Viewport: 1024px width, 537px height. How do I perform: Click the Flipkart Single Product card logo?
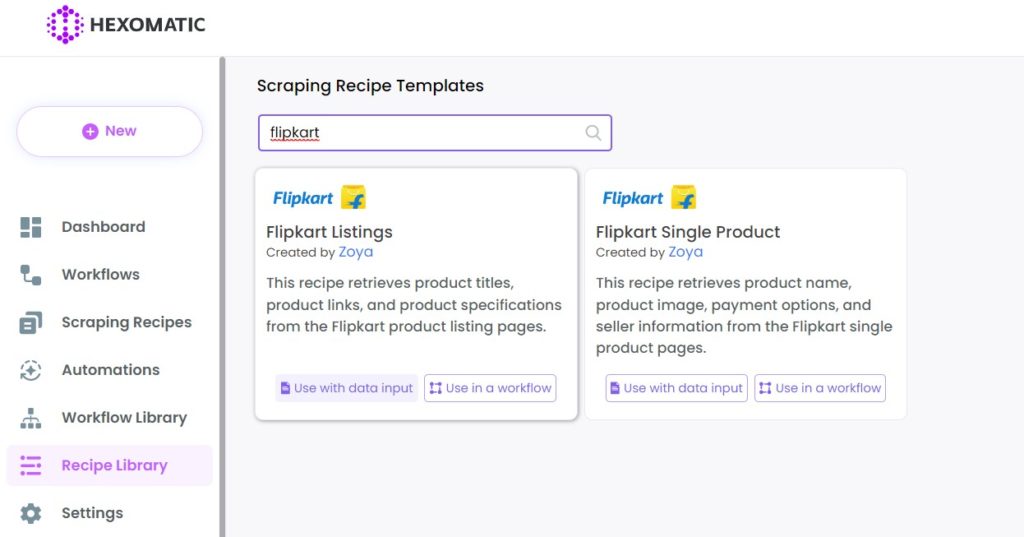pos(649,197)
